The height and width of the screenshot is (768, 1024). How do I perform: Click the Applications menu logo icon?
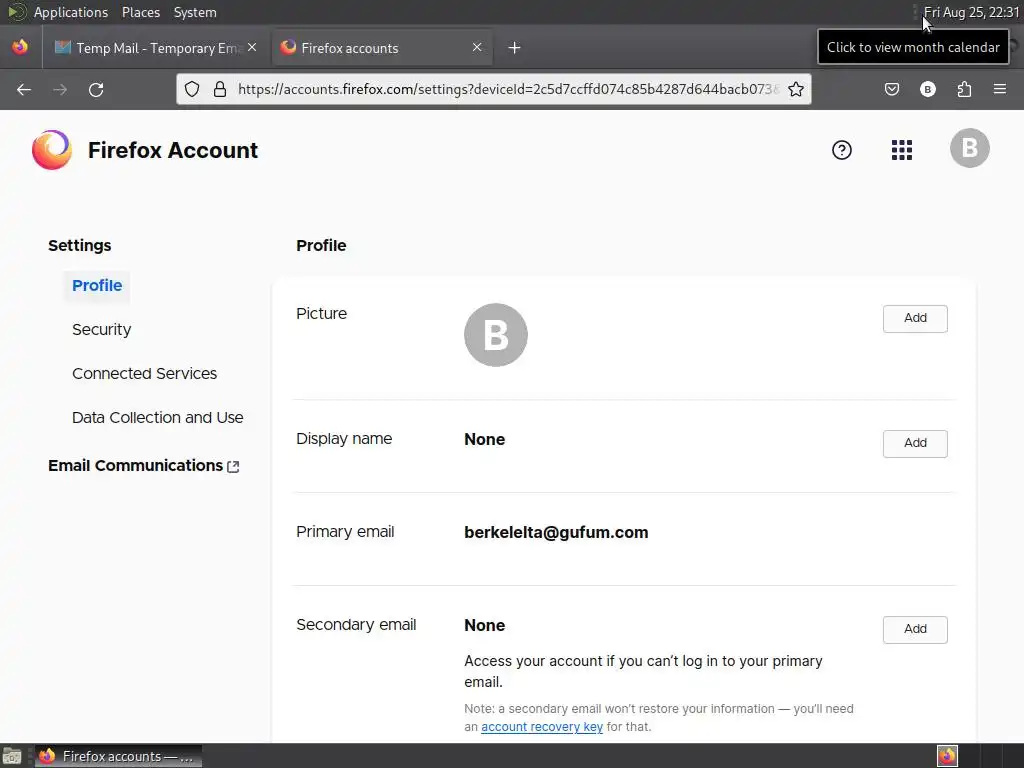[x=16, y=12]
